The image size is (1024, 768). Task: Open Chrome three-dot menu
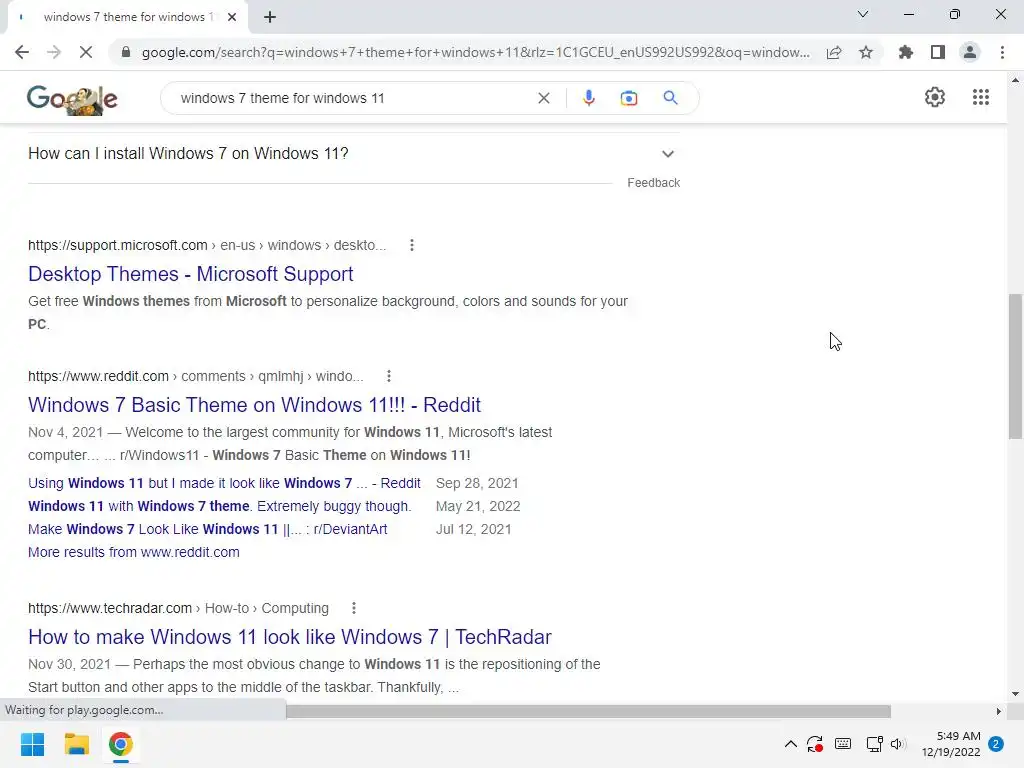[1002, 52]
